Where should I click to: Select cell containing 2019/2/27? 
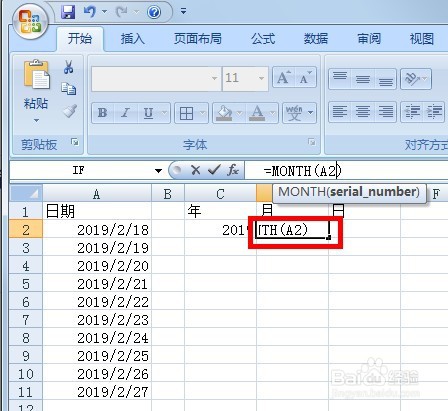click(x=97, y=392)
